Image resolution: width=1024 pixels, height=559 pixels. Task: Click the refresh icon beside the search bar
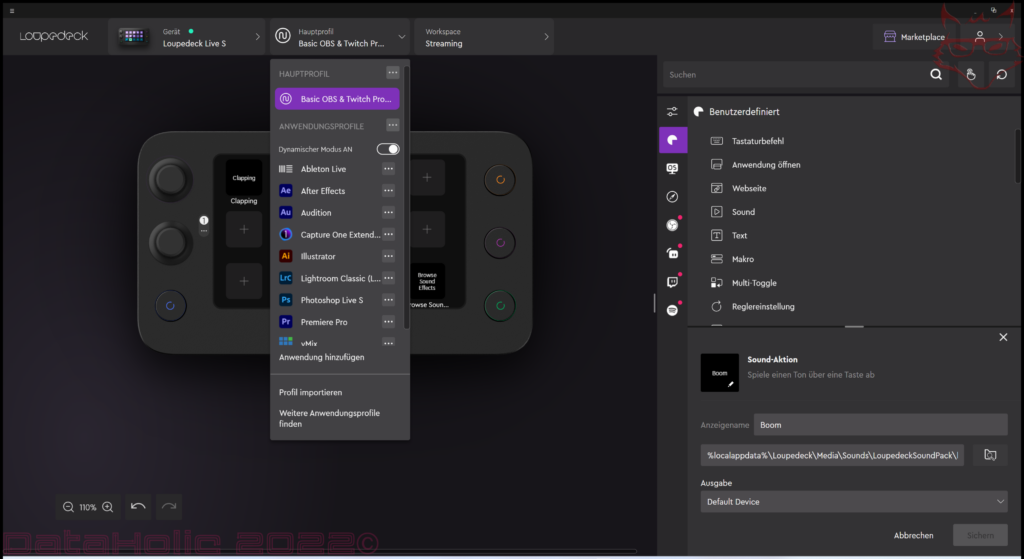click(x=1002, y=74)
